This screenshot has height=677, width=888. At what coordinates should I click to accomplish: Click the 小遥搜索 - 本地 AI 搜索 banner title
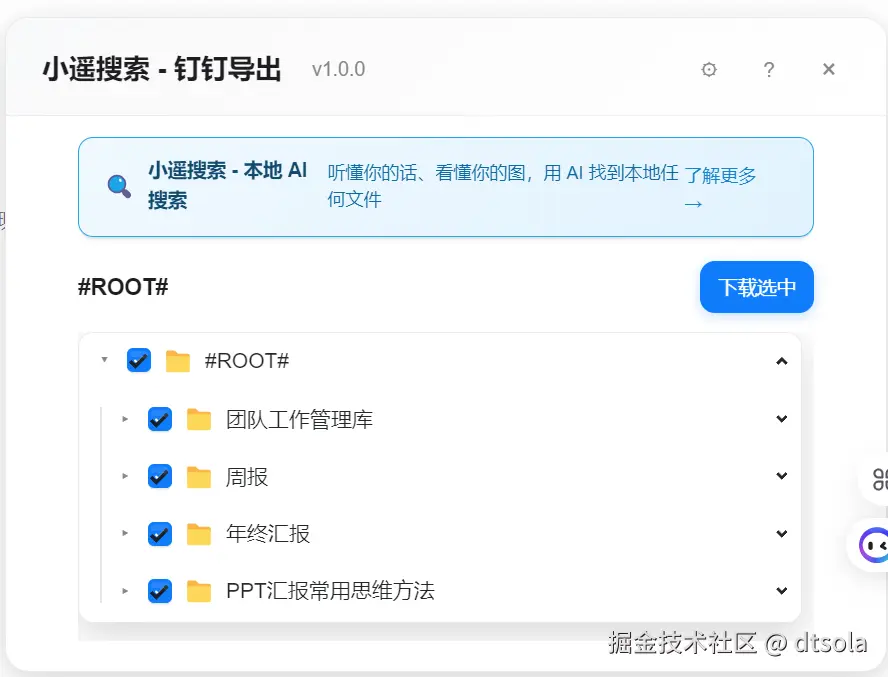click(x=228, y=185)
